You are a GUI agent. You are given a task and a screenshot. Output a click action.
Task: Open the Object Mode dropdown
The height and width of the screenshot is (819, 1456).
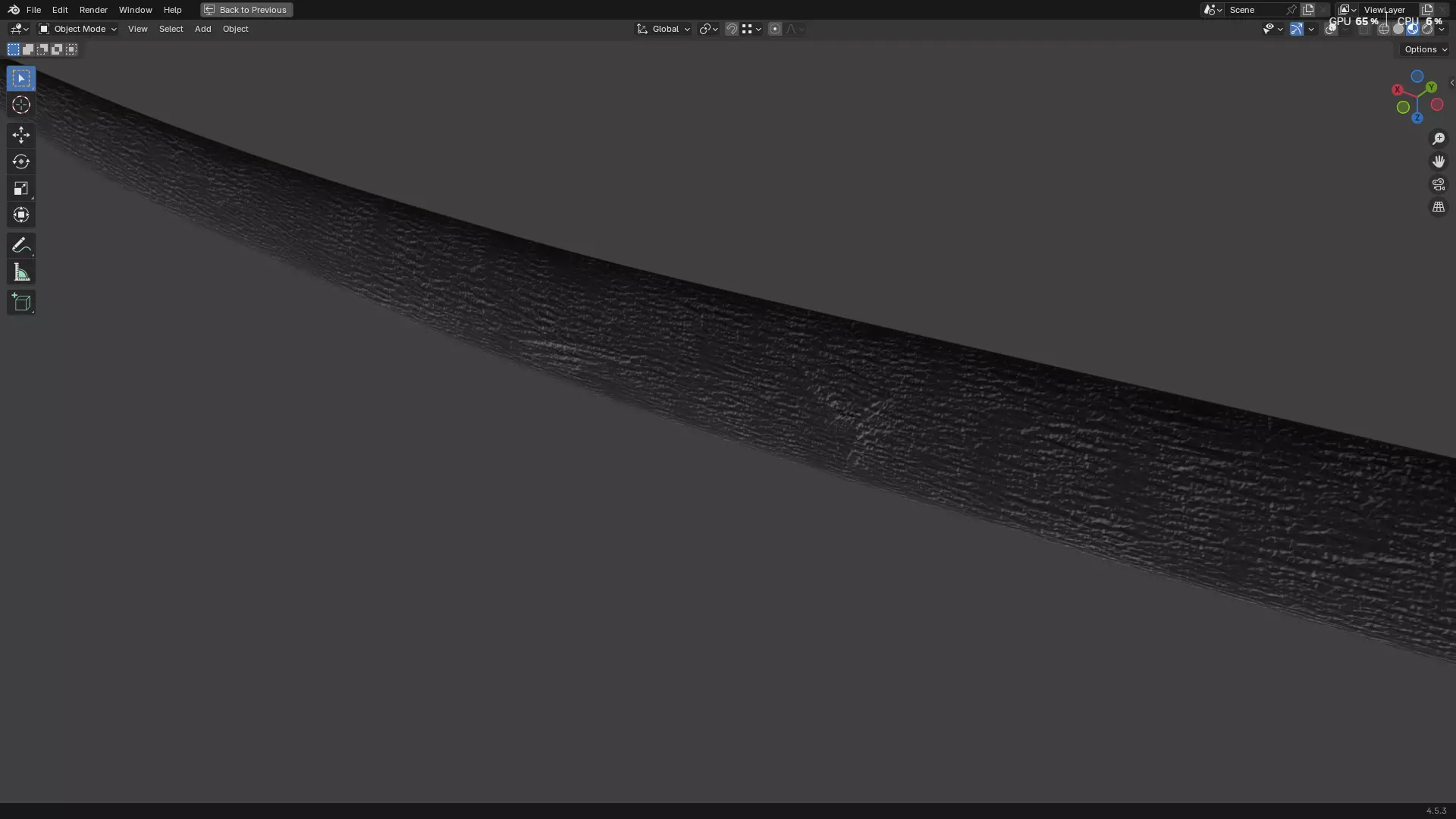pos(77,29)
